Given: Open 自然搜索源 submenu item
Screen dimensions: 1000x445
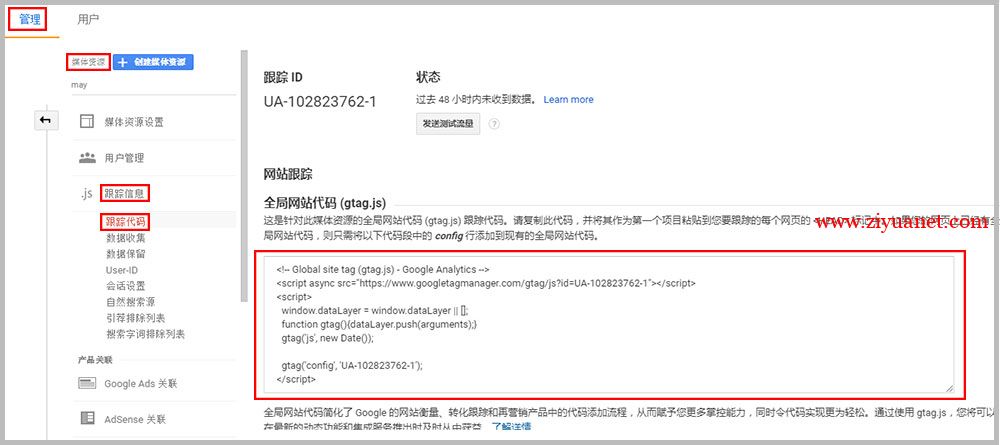Looking at the screenshot, I should tap(130, 302).
